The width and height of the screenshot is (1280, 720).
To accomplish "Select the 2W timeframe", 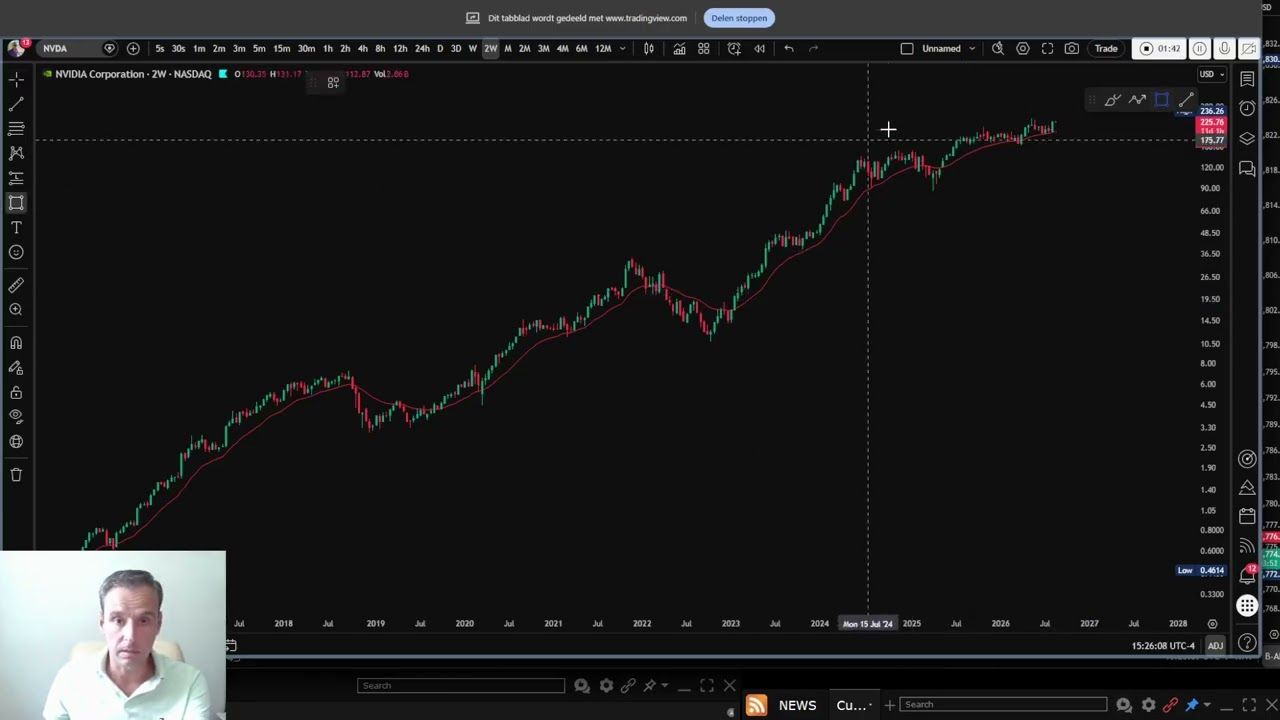I will coord(491,48).
